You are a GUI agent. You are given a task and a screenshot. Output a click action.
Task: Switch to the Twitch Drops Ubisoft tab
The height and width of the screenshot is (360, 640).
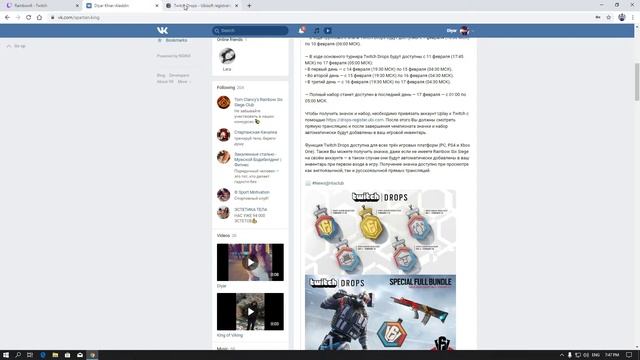coord(202,6)
